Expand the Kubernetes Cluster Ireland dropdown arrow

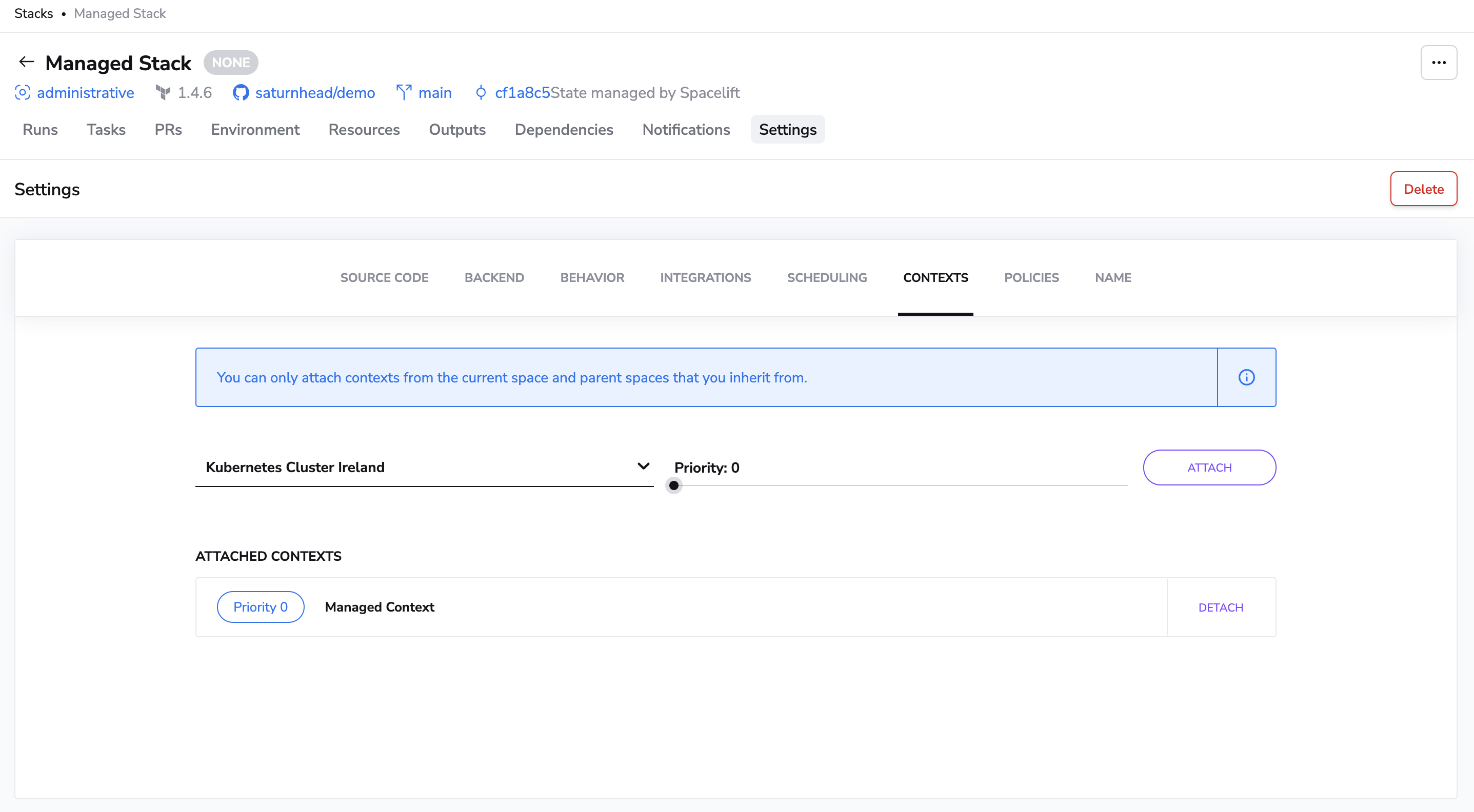(643, 466)
